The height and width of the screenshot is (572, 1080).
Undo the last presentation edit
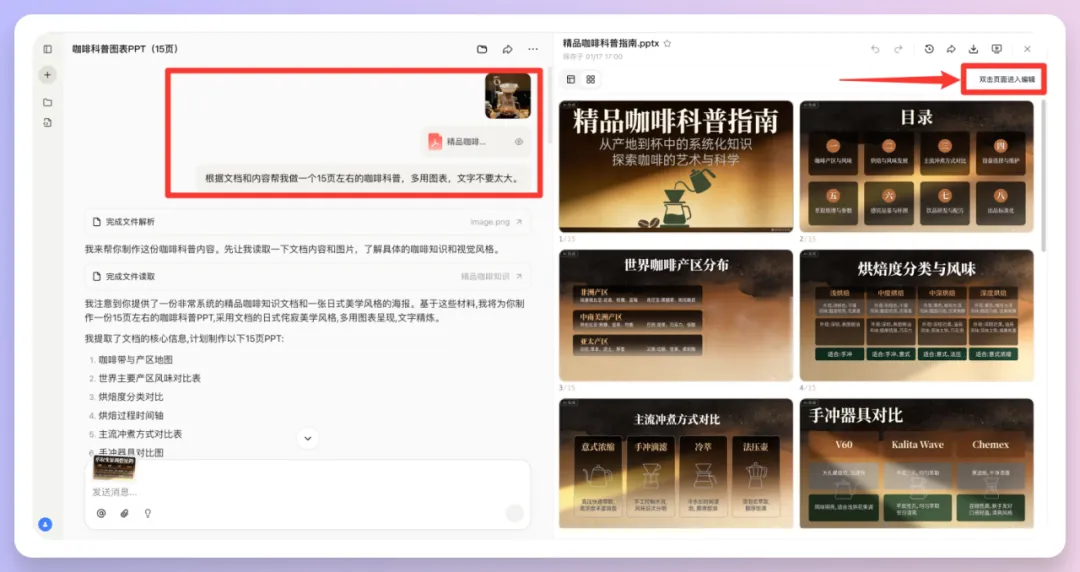coord(875,49)
